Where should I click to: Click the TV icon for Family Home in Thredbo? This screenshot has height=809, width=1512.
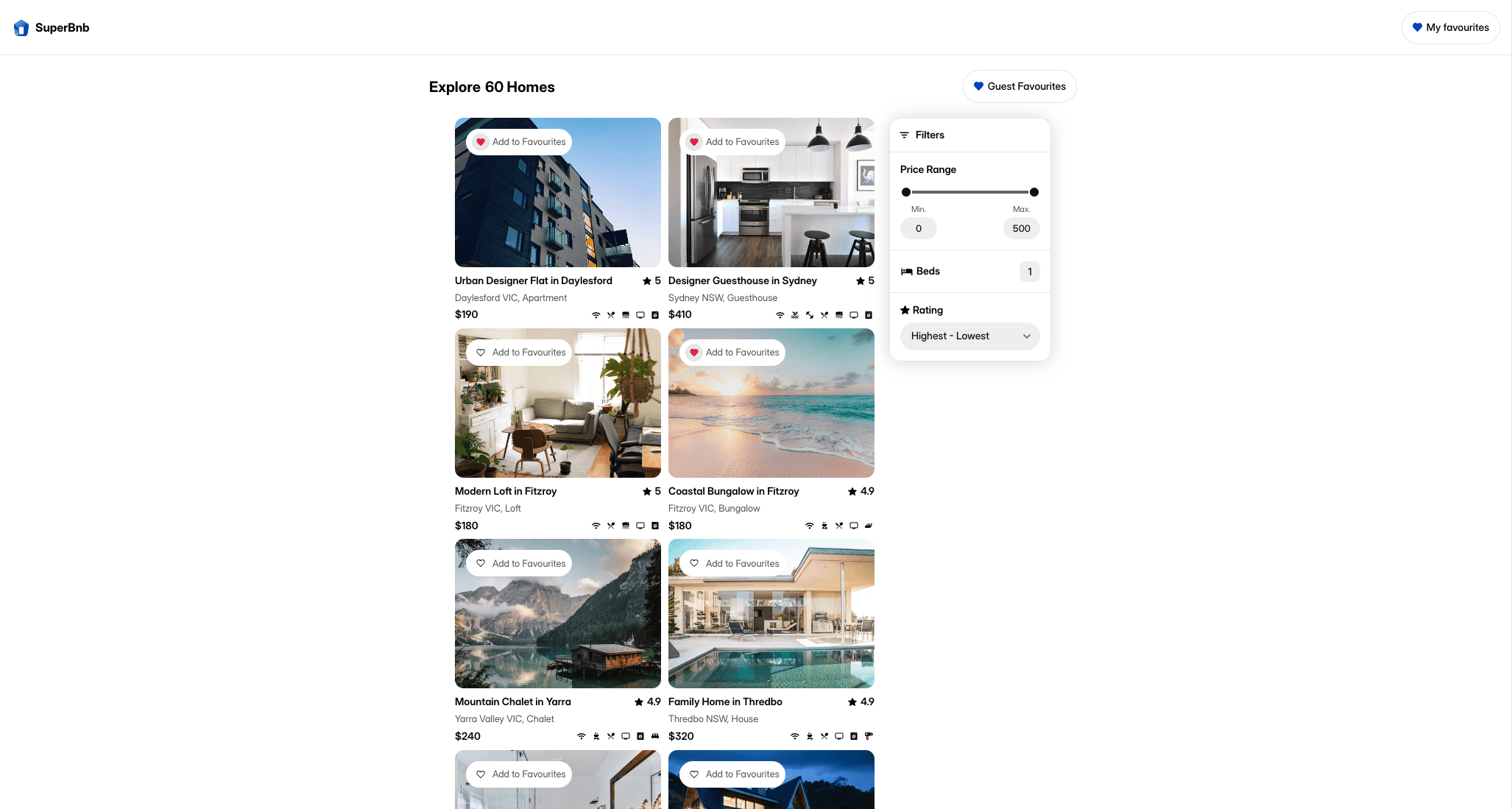[x=839, y=736]
